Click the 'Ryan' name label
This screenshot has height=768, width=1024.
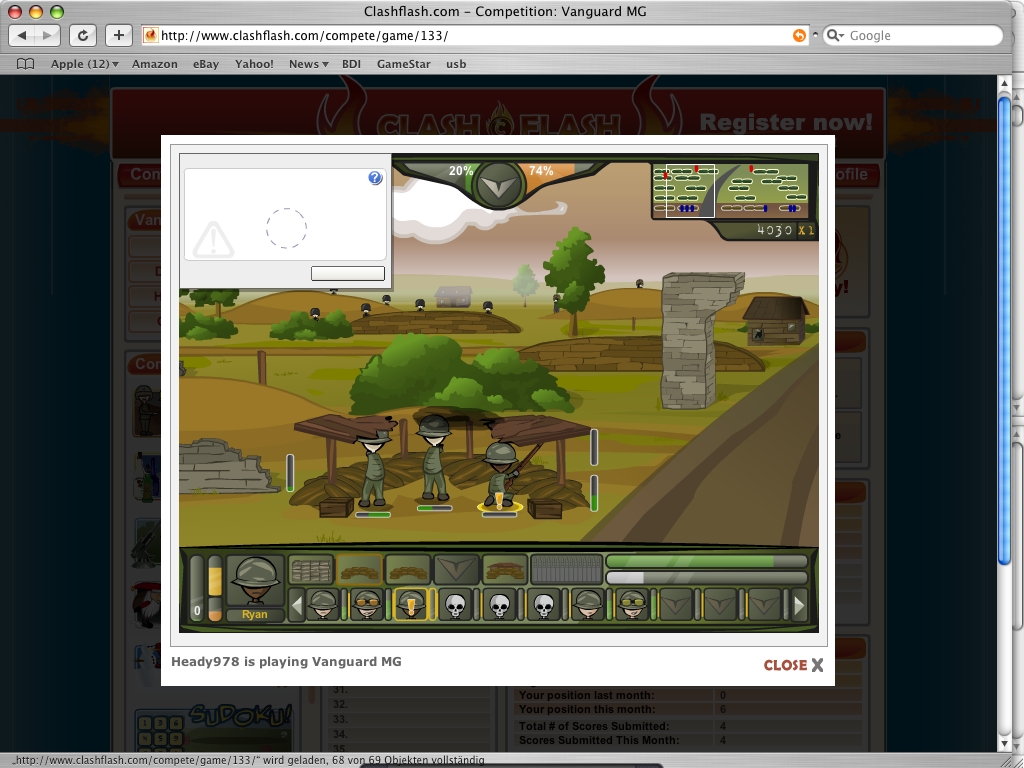(255, 615)
